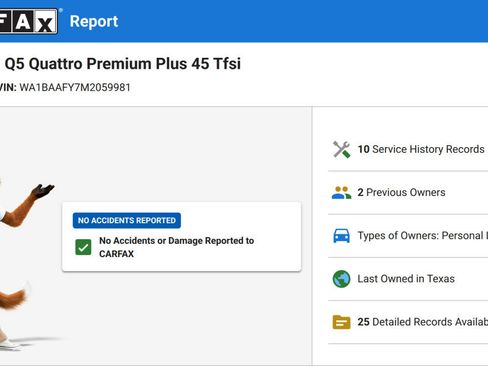Image resolution: width=488 pixels, height=366 pixels.
Task: Click the VIN label
Action: pos(8,87)
